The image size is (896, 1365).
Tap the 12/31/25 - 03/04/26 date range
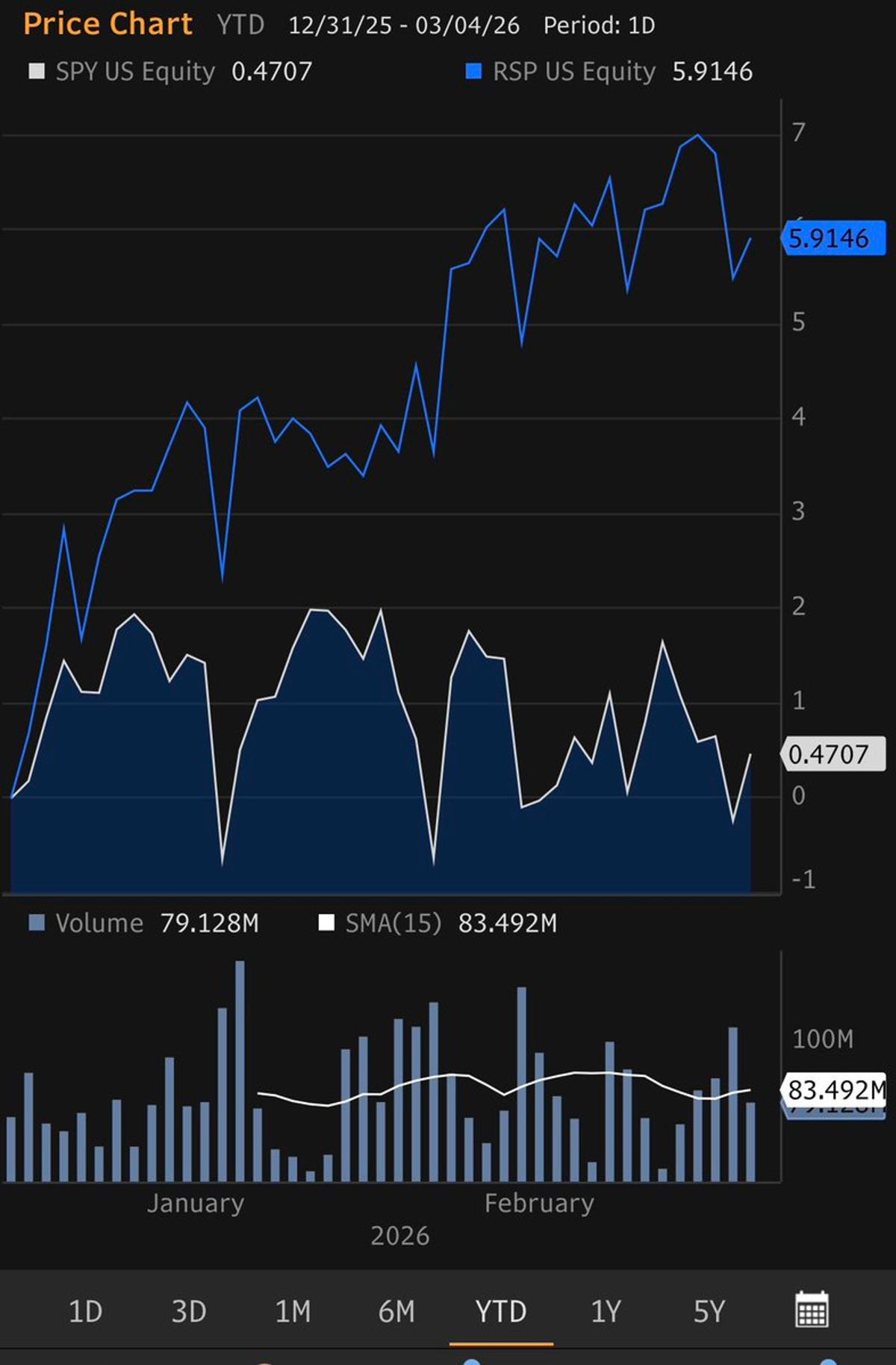click(404, 25)
